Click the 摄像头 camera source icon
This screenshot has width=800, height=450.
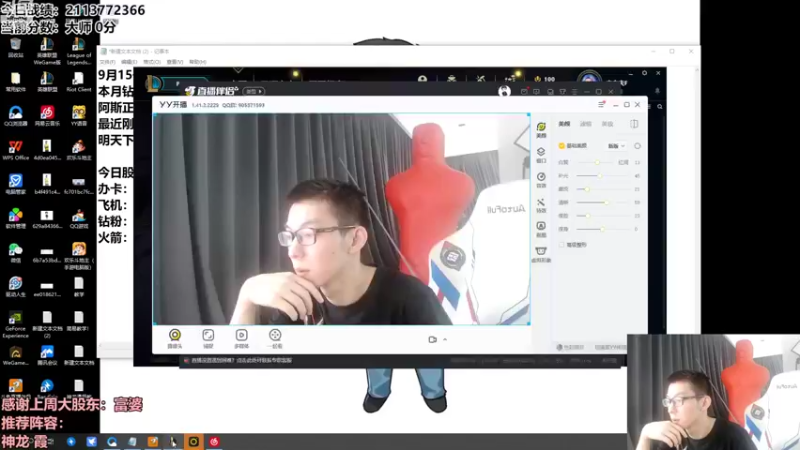pos(174,338)
